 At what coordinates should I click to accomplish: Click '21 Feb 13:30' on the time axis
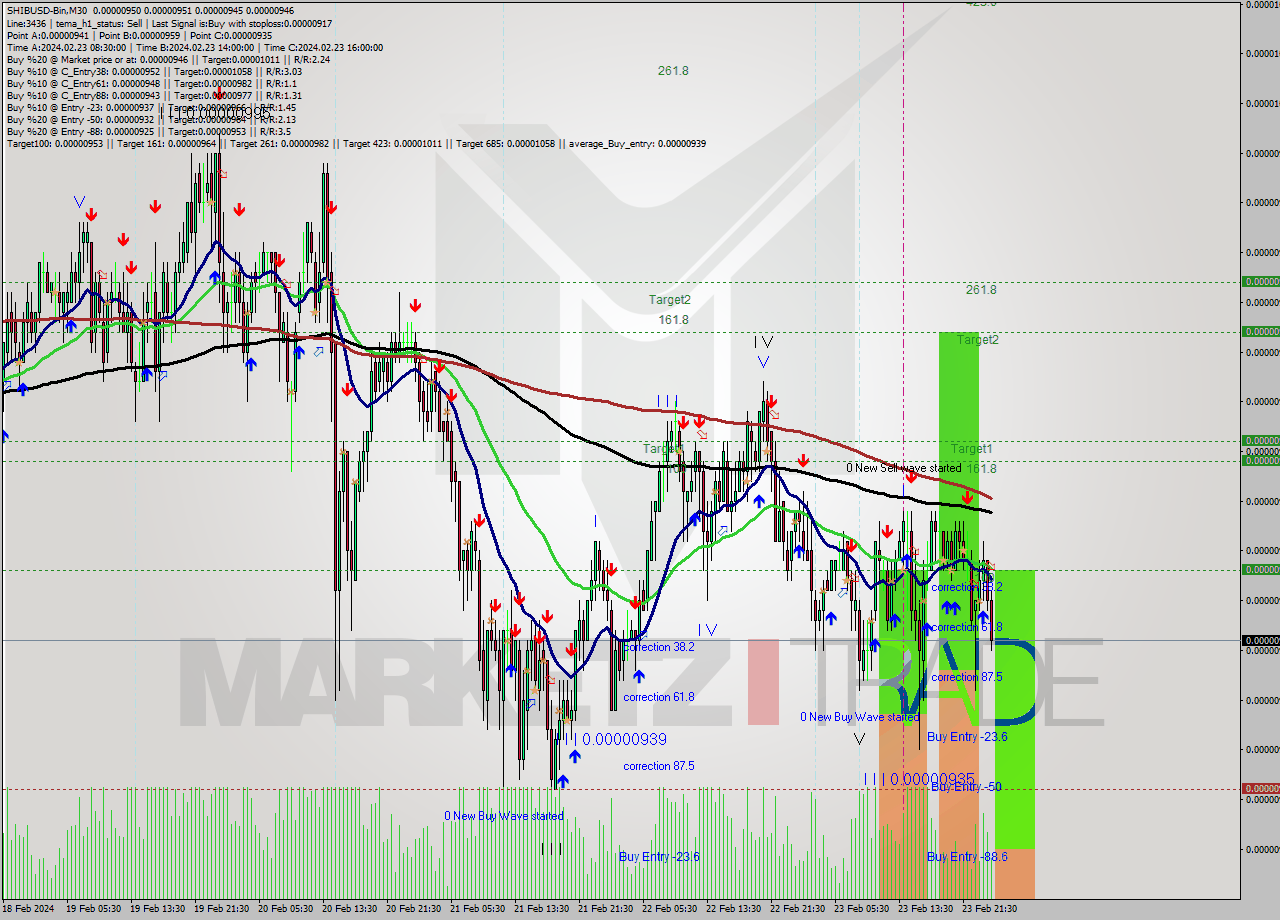click(x=540, y=909)
